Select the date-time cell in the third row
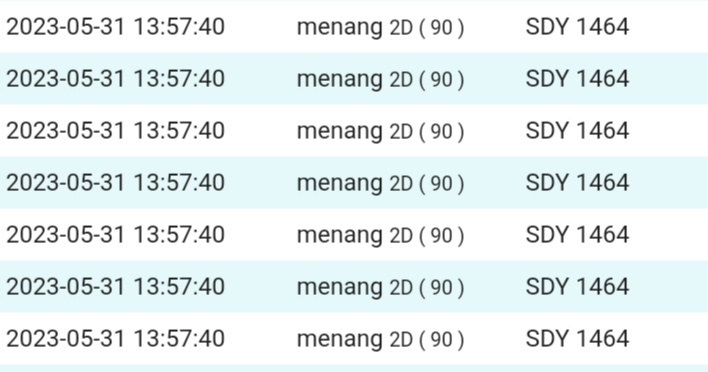708x372 pixels. [115, 130]
